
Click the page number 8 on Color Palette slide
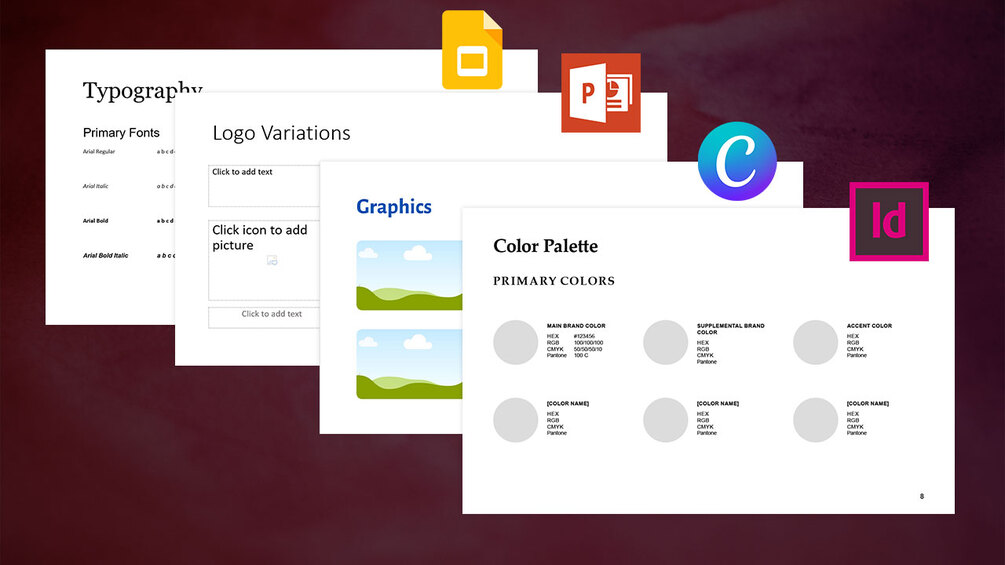922,496
